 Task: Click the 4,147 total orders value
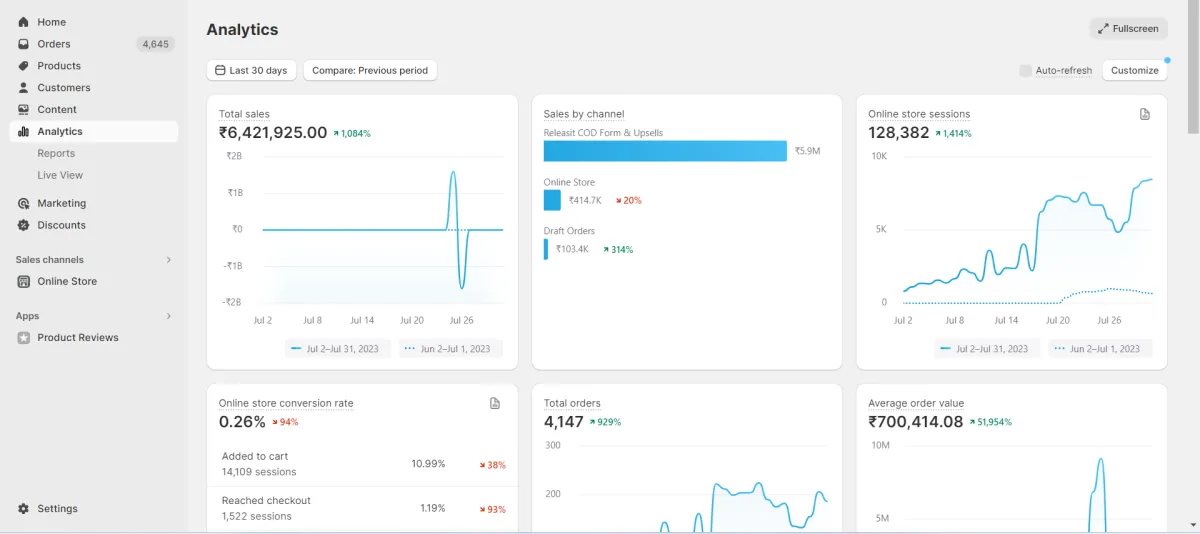click(x=564, y=422)
